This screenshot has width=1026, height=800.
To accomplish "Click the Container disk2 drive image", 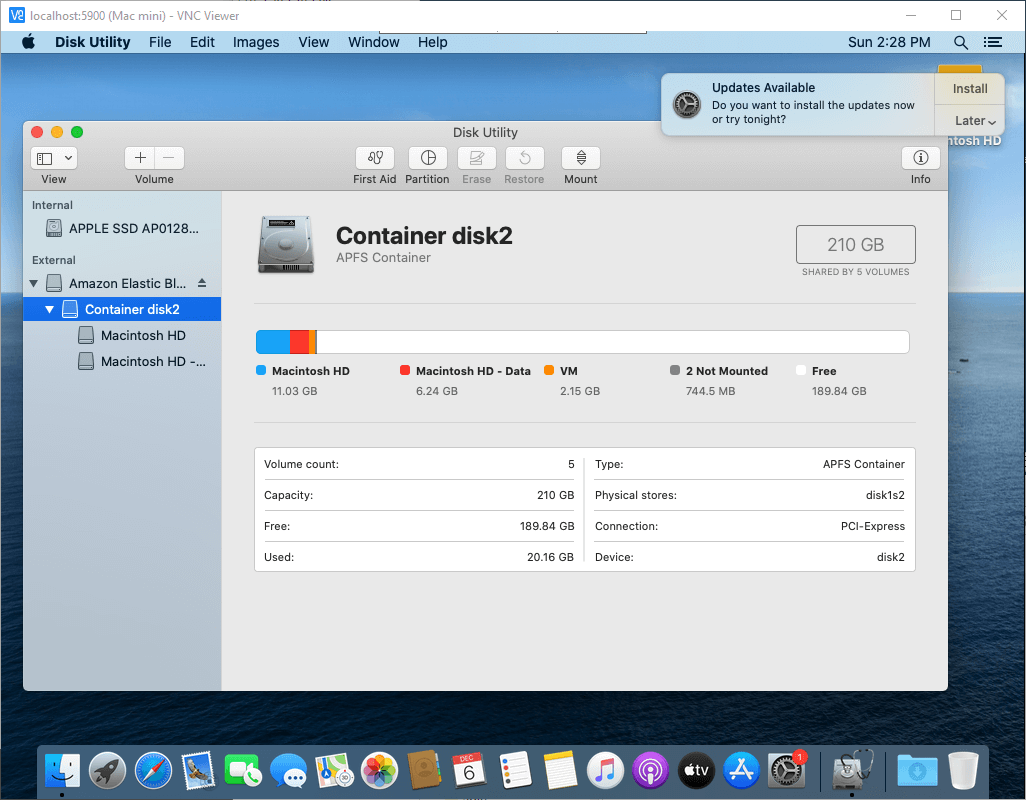I will [x=285, y=245].
